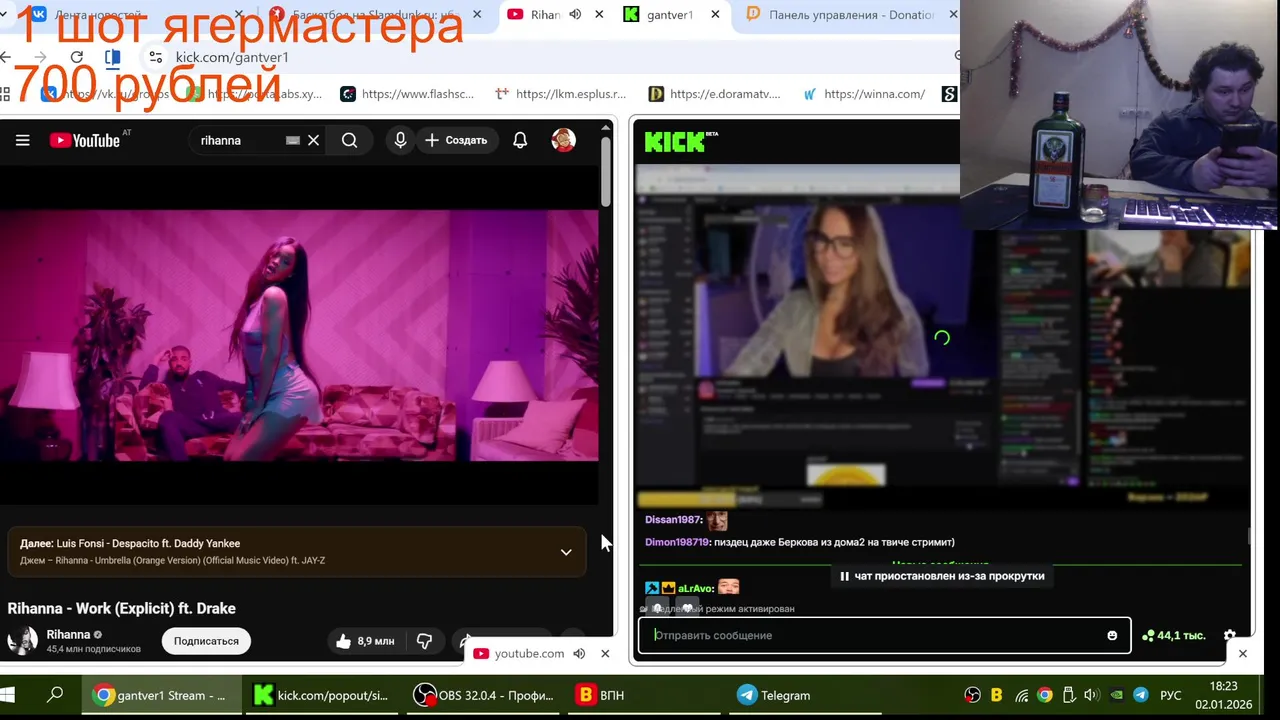Click the YouTube logo
1280x720 pixels.
(x=85, y=141)
